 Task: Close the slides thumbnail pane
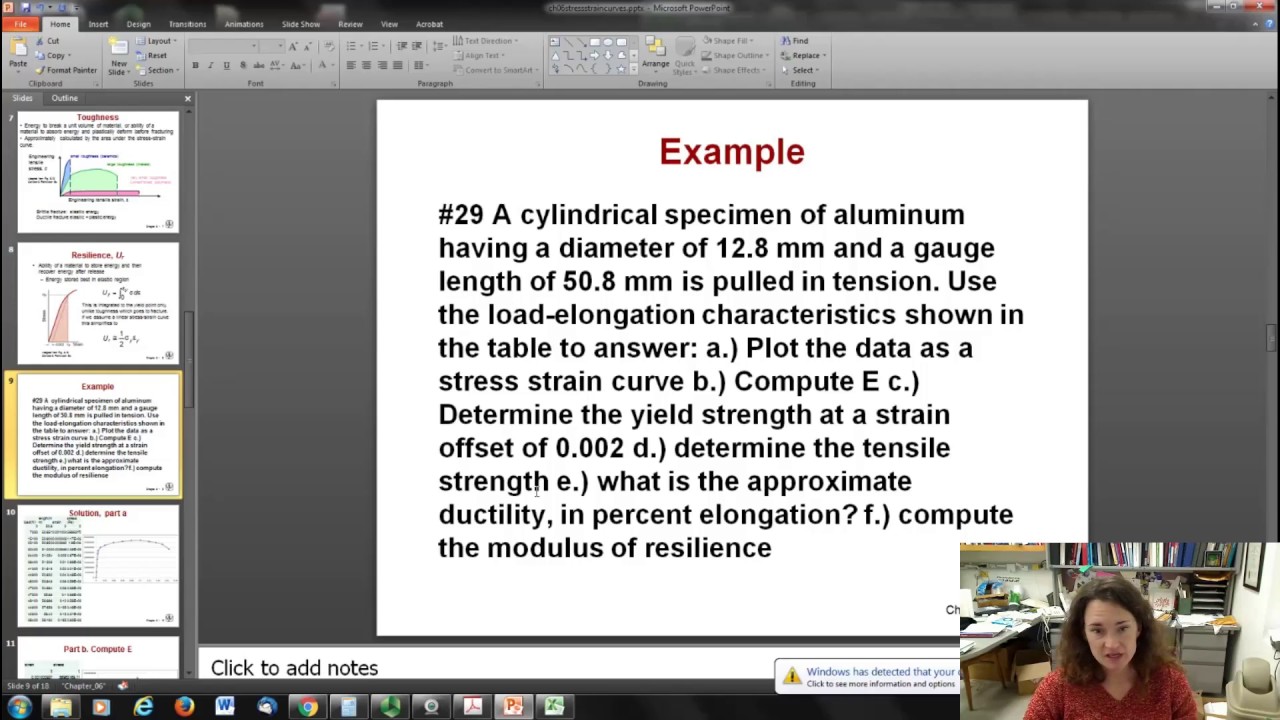click(187, 98)
